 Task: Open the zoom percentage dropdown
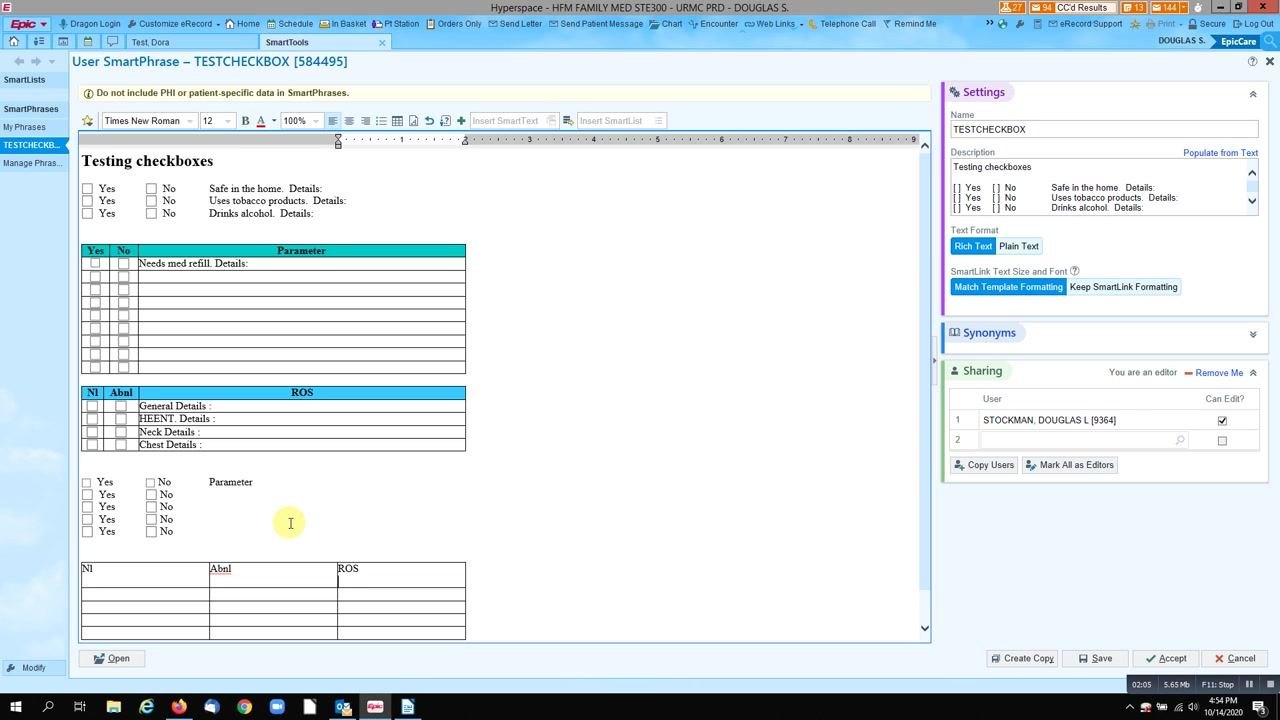click(x=316, y=121)
